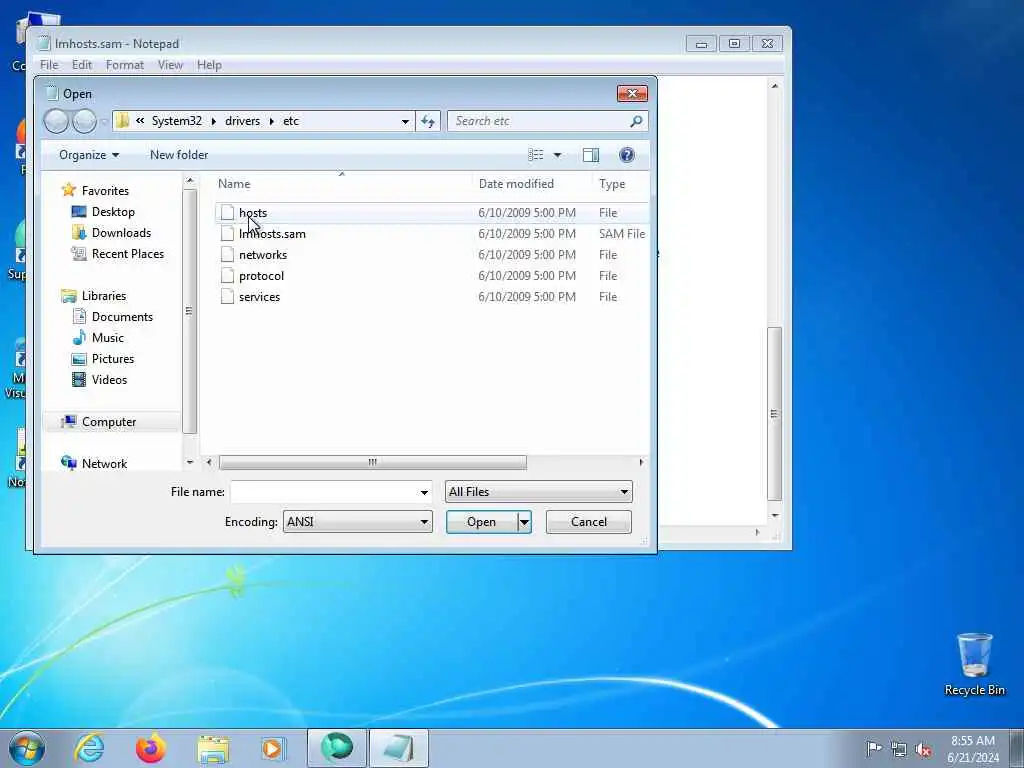Select the services file icon
This screenshot has height=768, width=1024.
[227, 296]
